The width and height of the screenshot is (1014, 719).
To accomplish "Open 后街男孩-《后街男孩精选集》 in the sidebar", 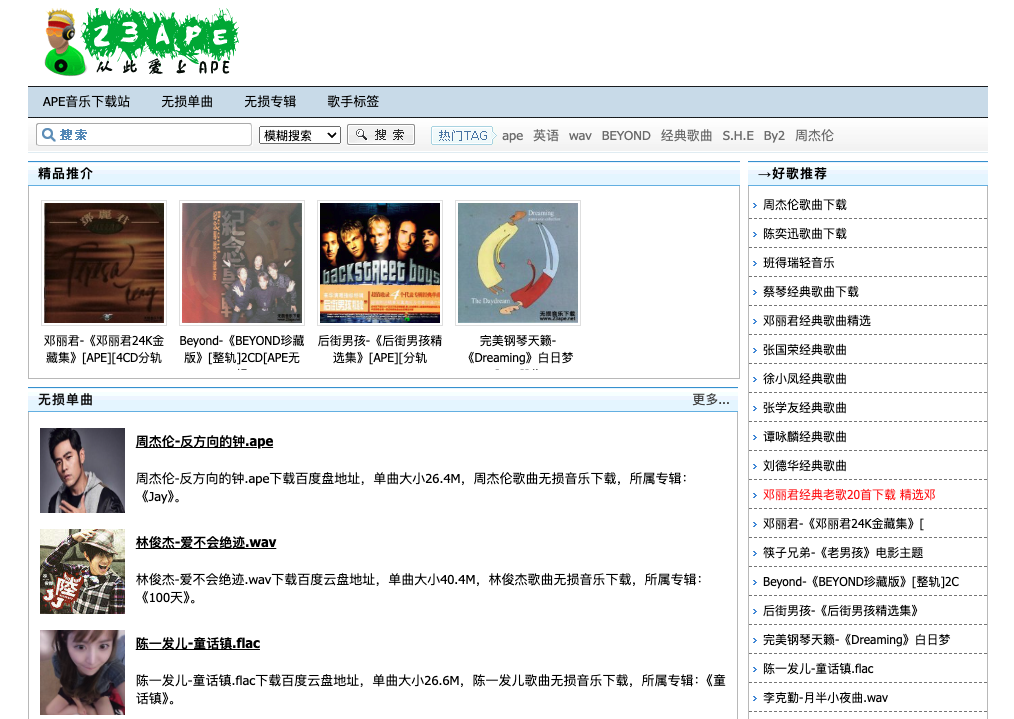I will tap(841, 611).
